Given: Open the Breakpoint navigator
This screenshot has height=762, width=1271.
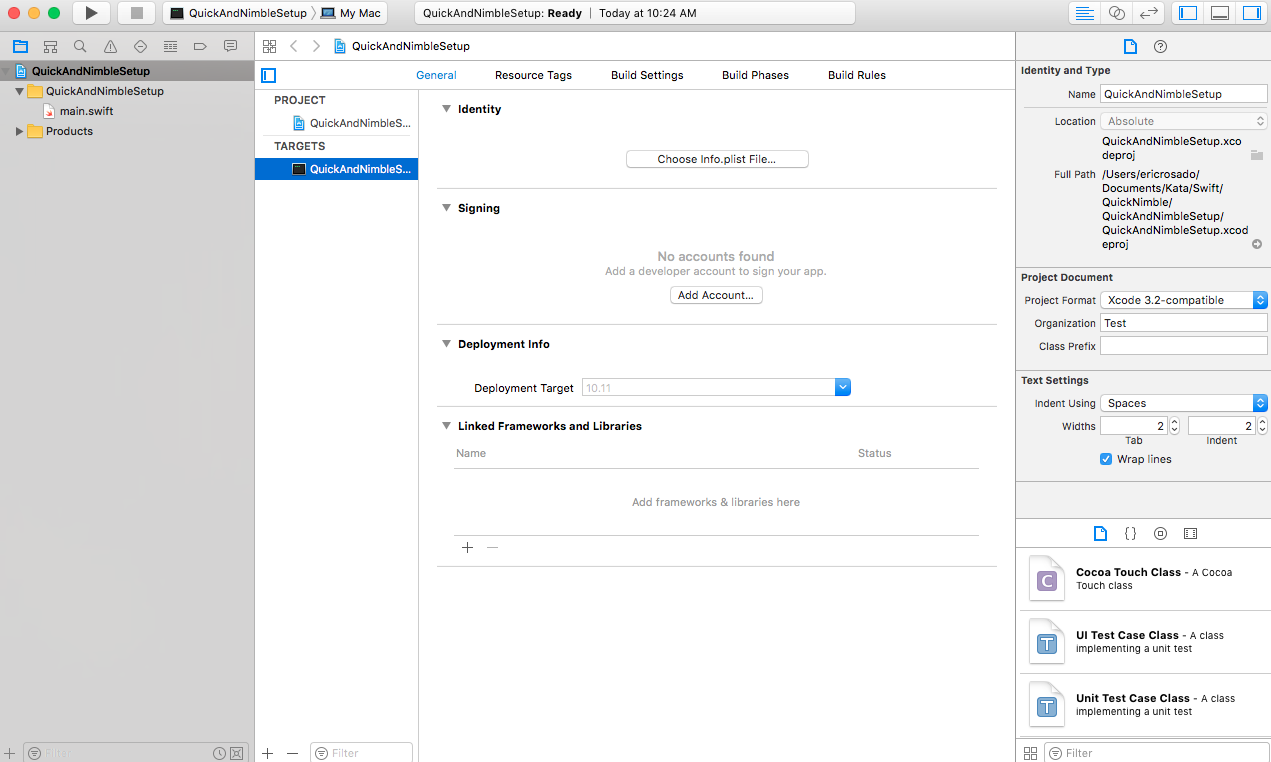Looking at the screenshot, I should 200,46.
